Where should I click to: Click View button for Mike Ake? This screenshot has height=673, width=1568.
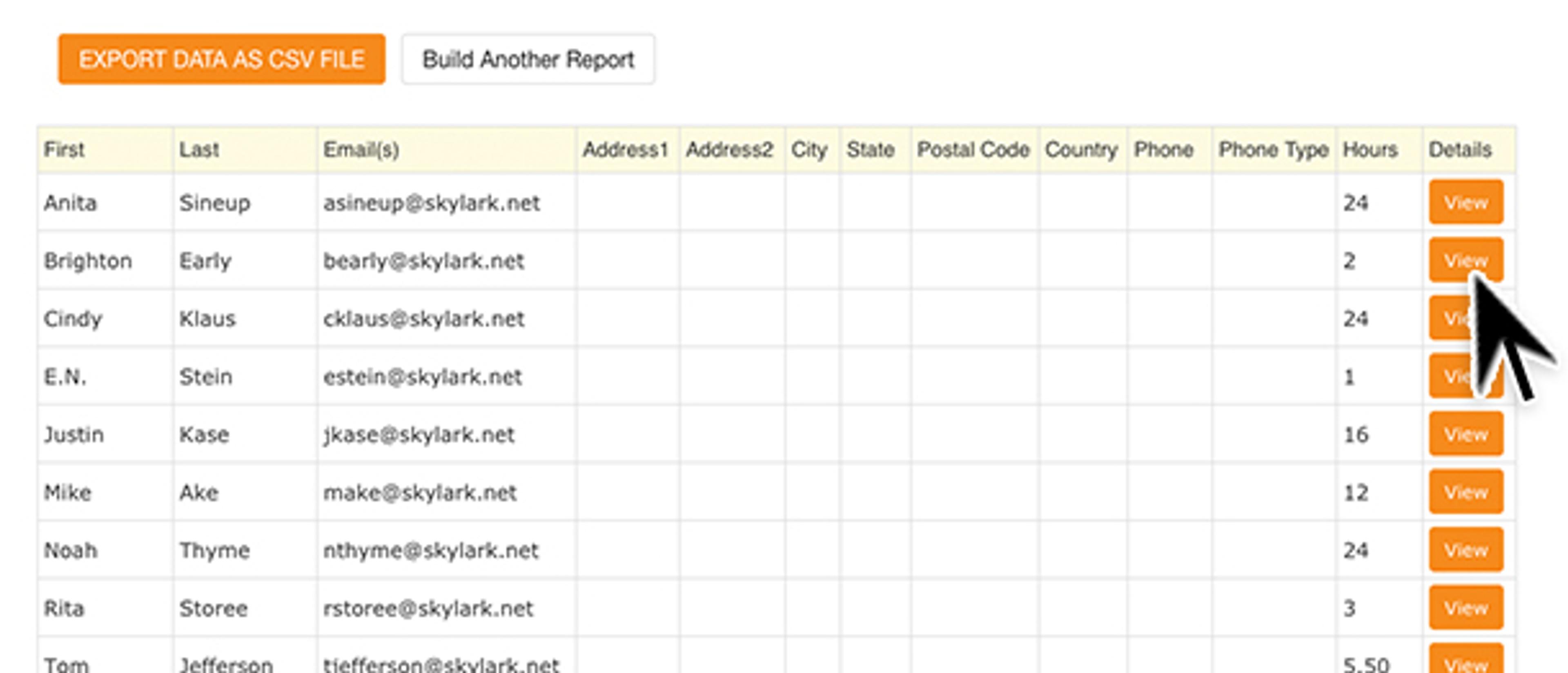coord(1466,492)
